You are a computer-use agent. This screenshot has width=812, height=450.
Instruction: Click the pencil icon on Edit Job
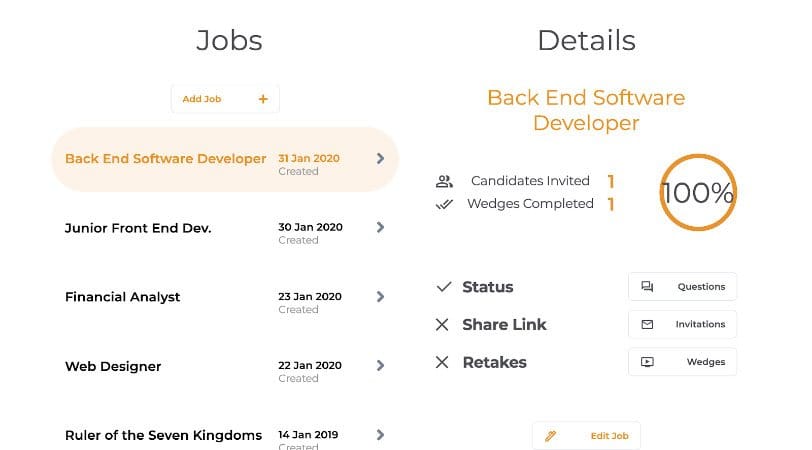tap(550, 436)
